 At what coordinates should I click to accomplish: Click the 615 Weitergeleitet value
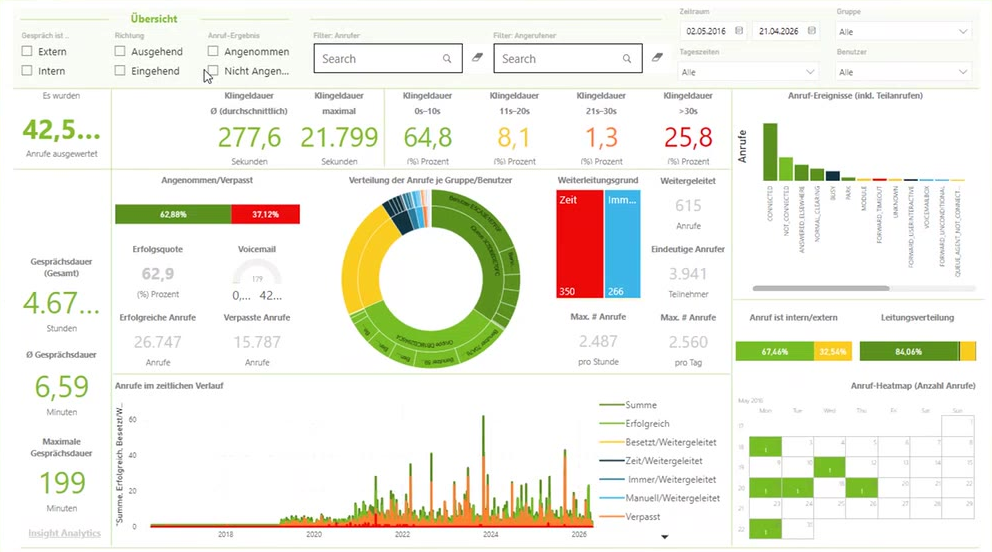pos(688,205)
